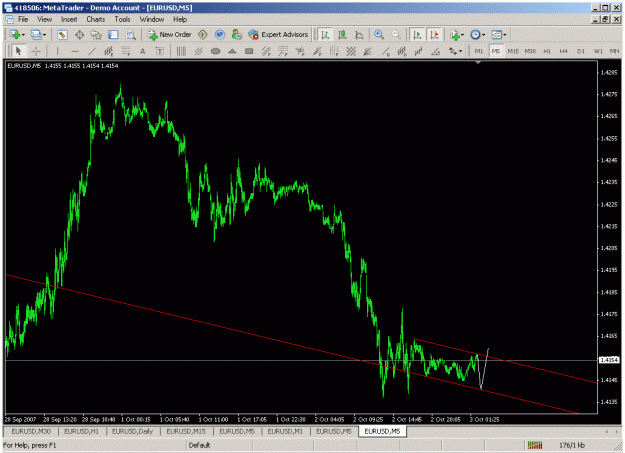Select the Text Label tool
The image size is (625, 453).
159,51
